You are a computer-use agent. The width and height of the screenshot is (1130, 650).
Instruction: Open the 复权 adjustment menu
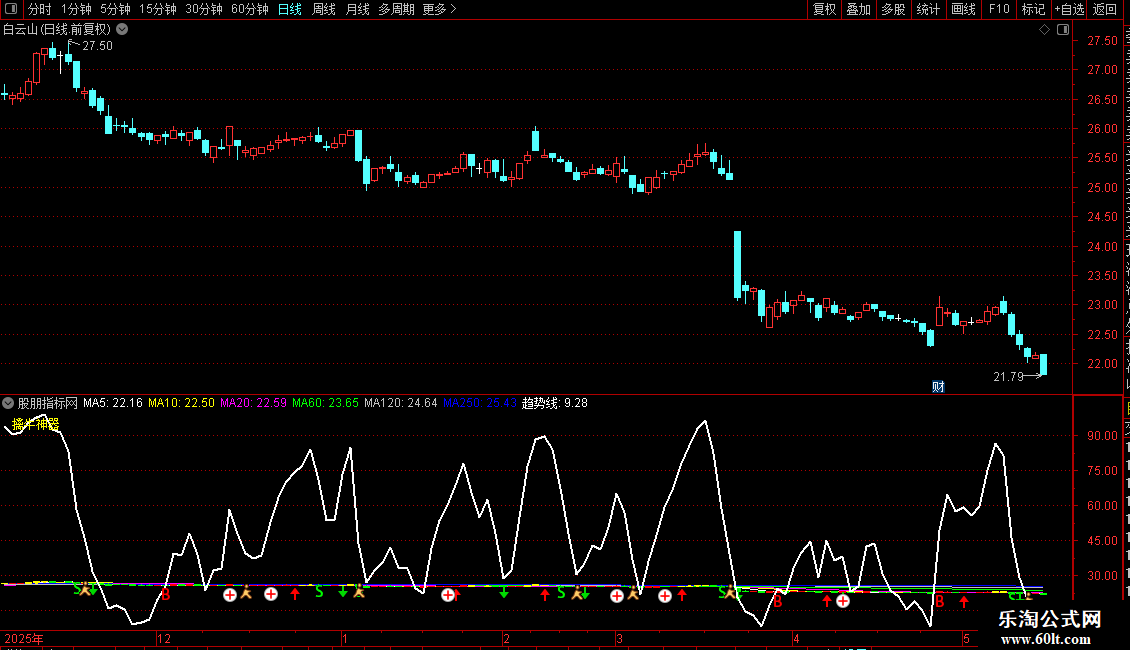pos(824,9)
